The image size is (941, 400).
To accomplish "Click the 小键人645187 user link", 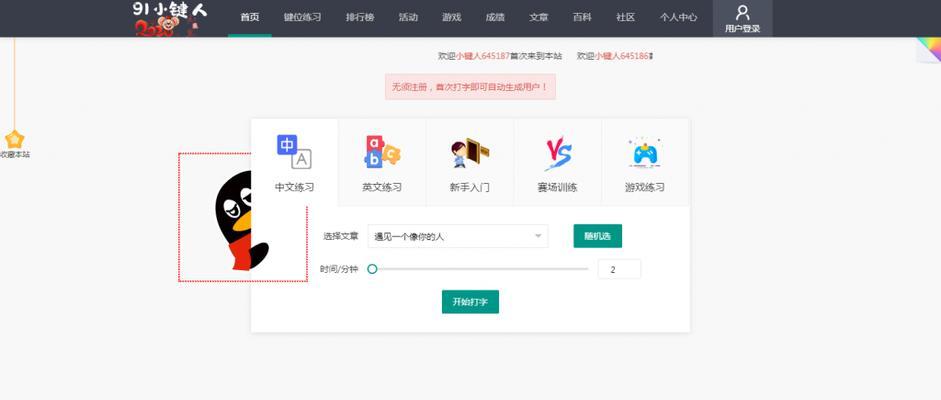I will tap(483, 56).
